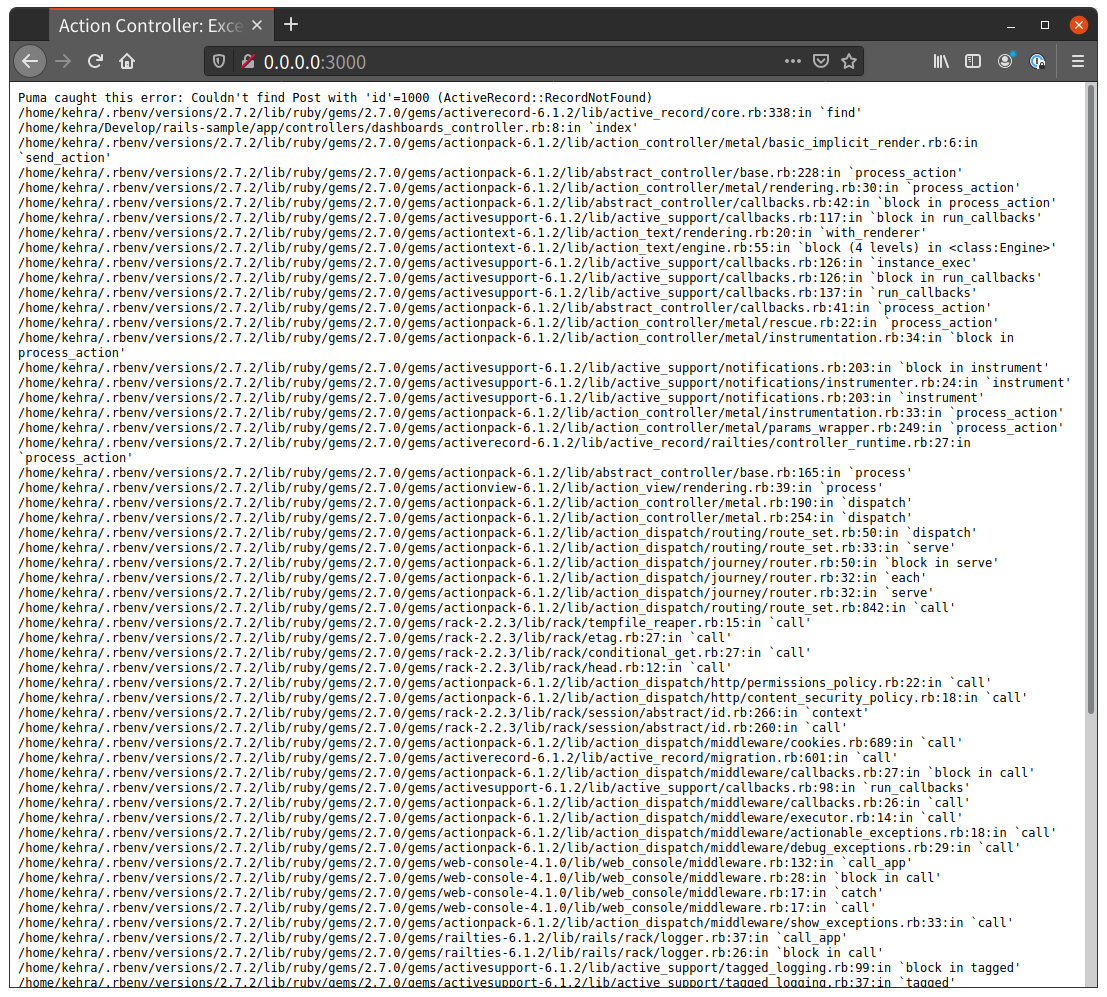Viewport: 1107px width, 997px height.
Task: Click the metal/rescue.rb:22 trace line
Action: click(508, 323)
